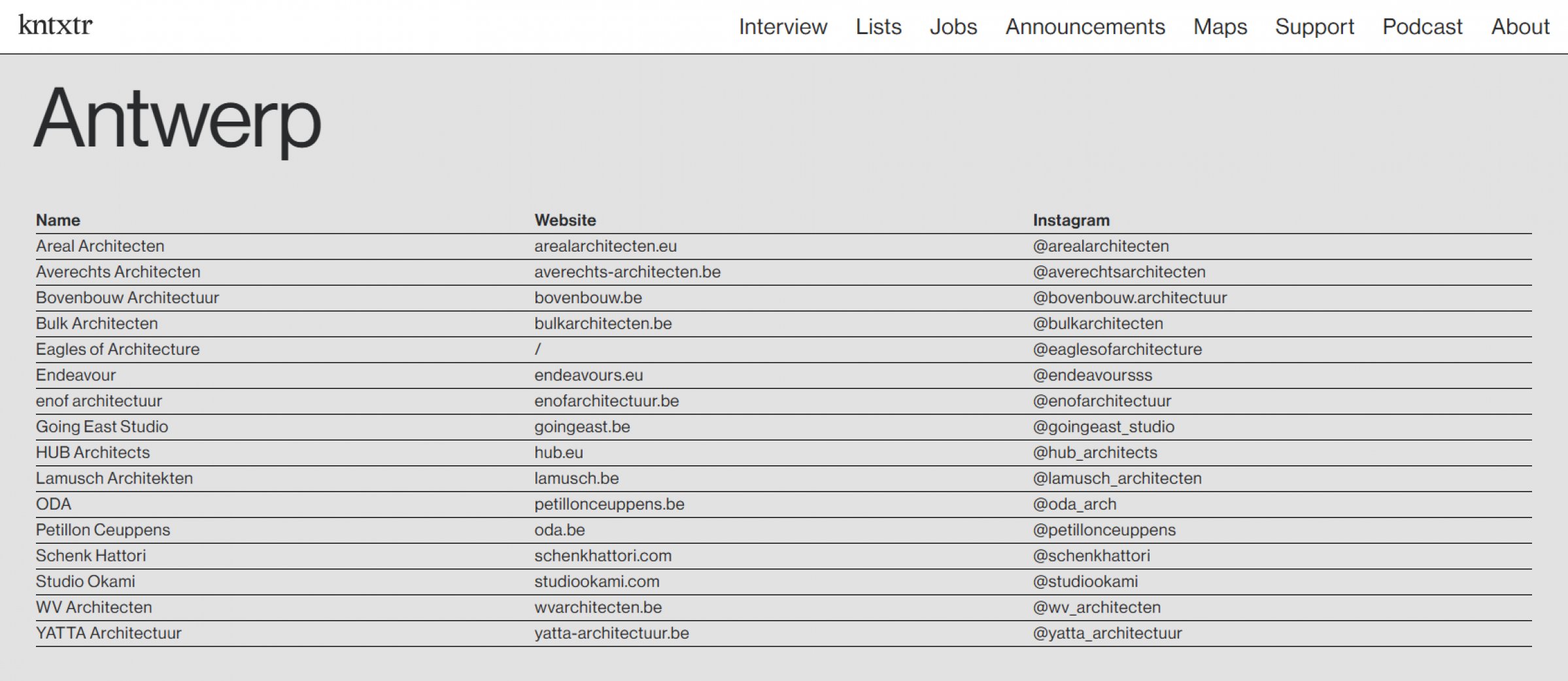
Task: Click the Instagram column header
Action: coord(1071,220)
